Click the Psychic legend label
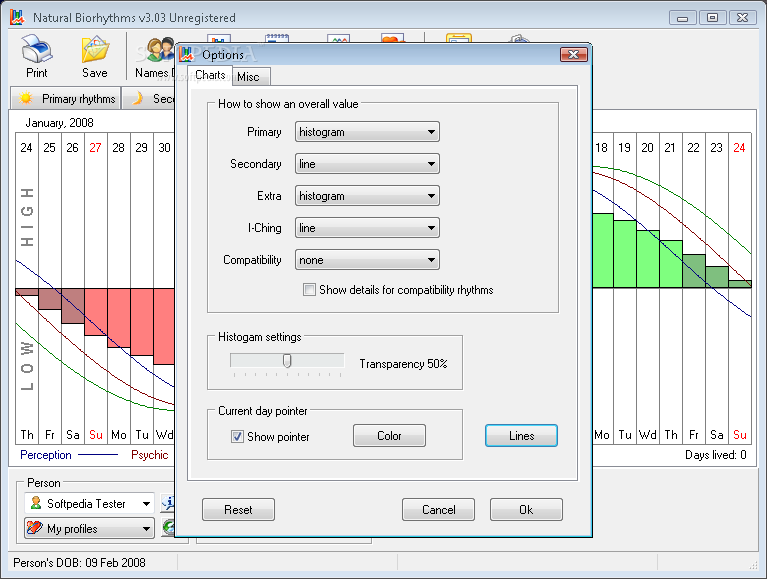This screenshot has width=767, height=579. click(150, 455)
